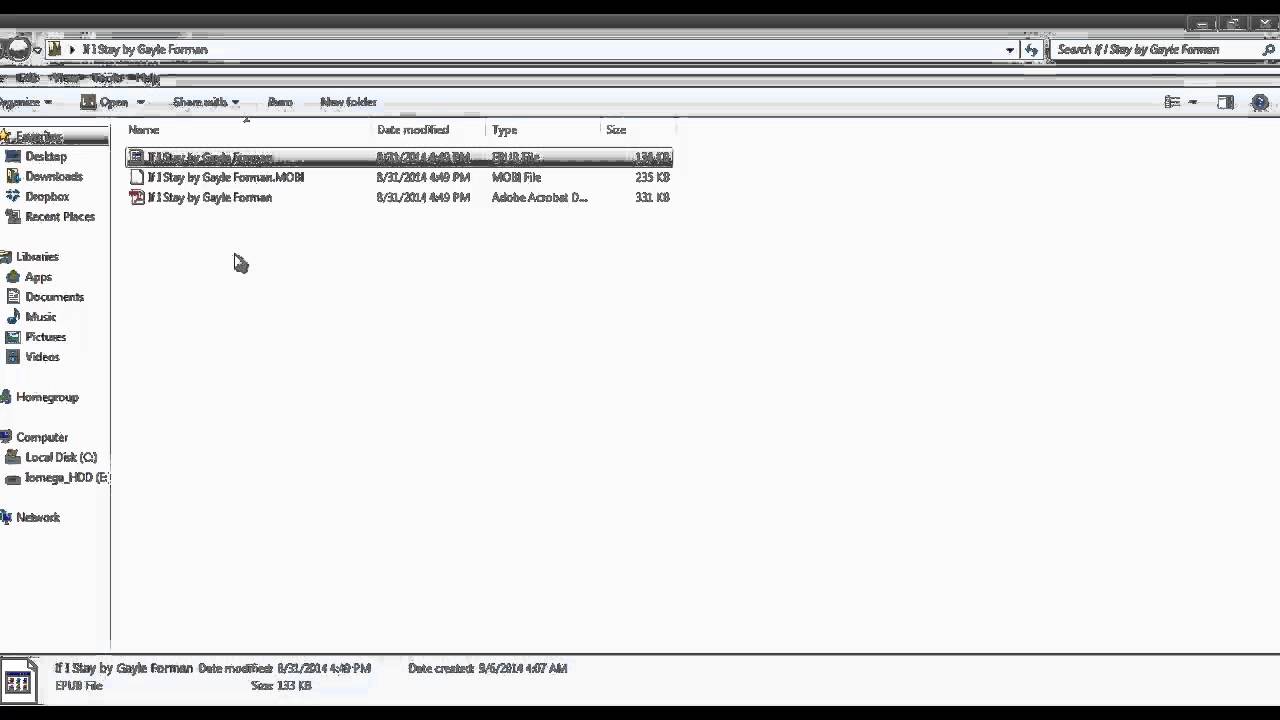Screen dimensions: 1280x720
Task: Click the 'MOBI File' type cell
Action: tap(516, 177)
